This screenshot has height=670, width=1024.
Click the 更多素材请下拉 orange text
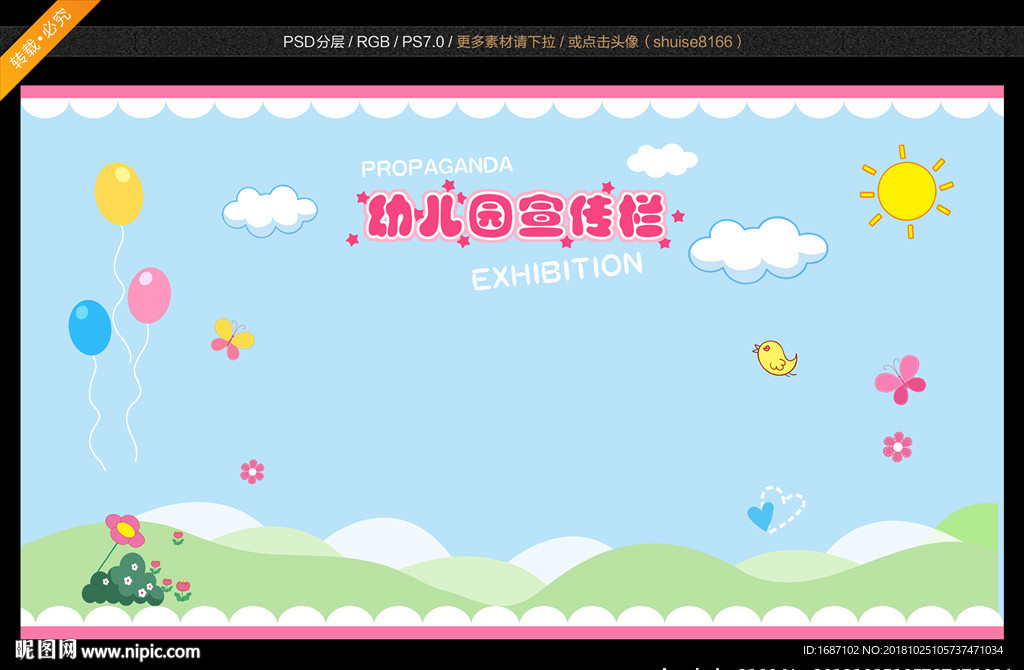click(x=505, y=42)
